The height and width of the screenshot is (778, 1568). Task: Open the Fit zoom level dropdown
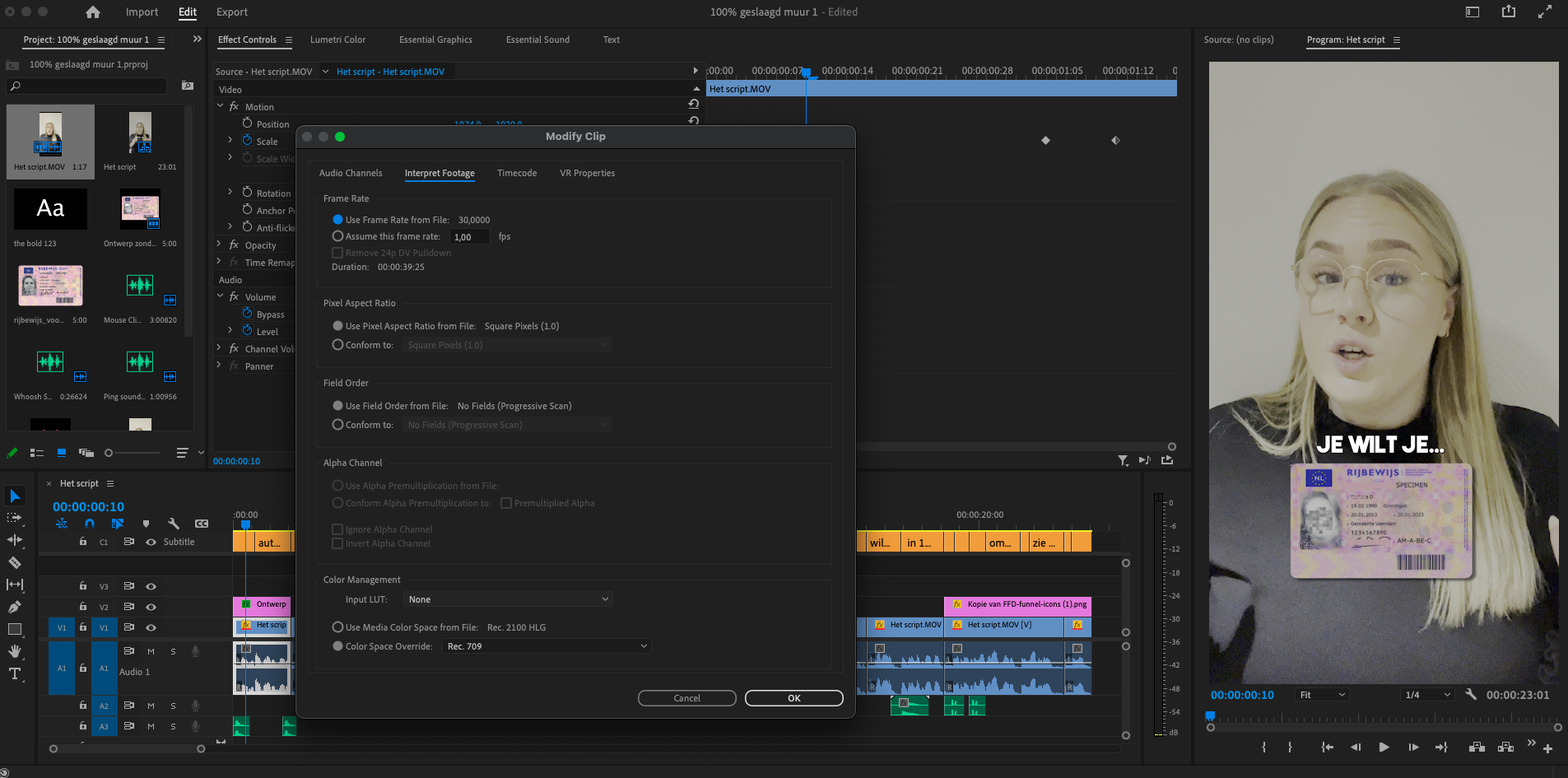tap(1322, 695)
